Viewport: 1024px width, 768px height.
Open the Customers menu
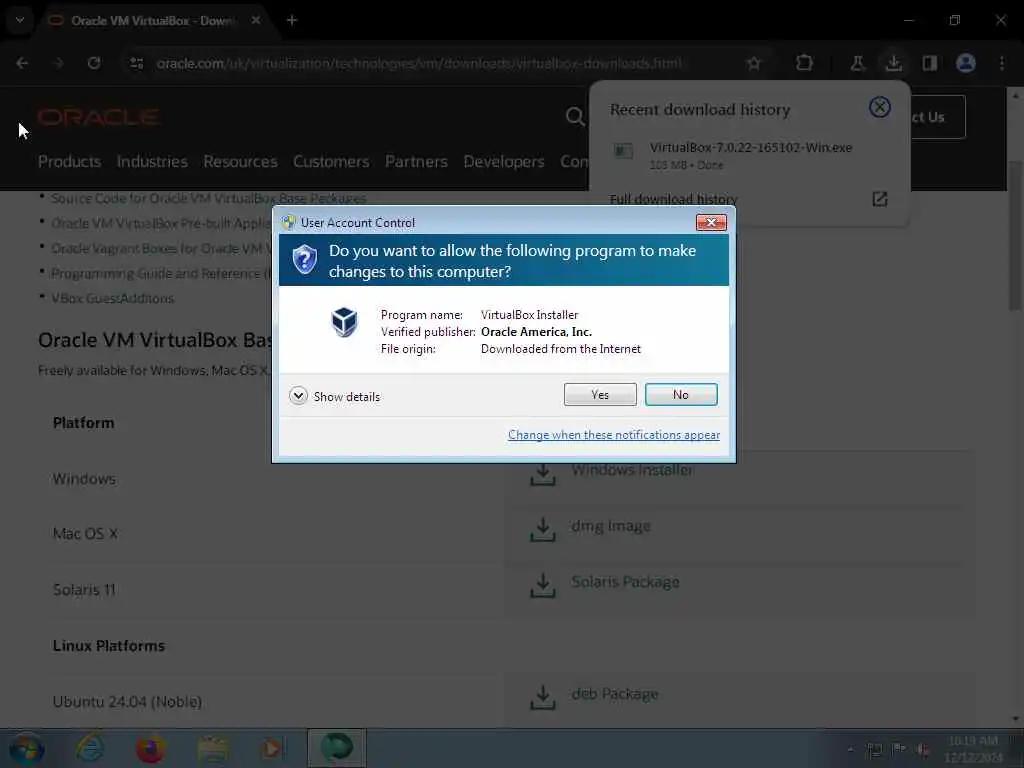point(331,161)
